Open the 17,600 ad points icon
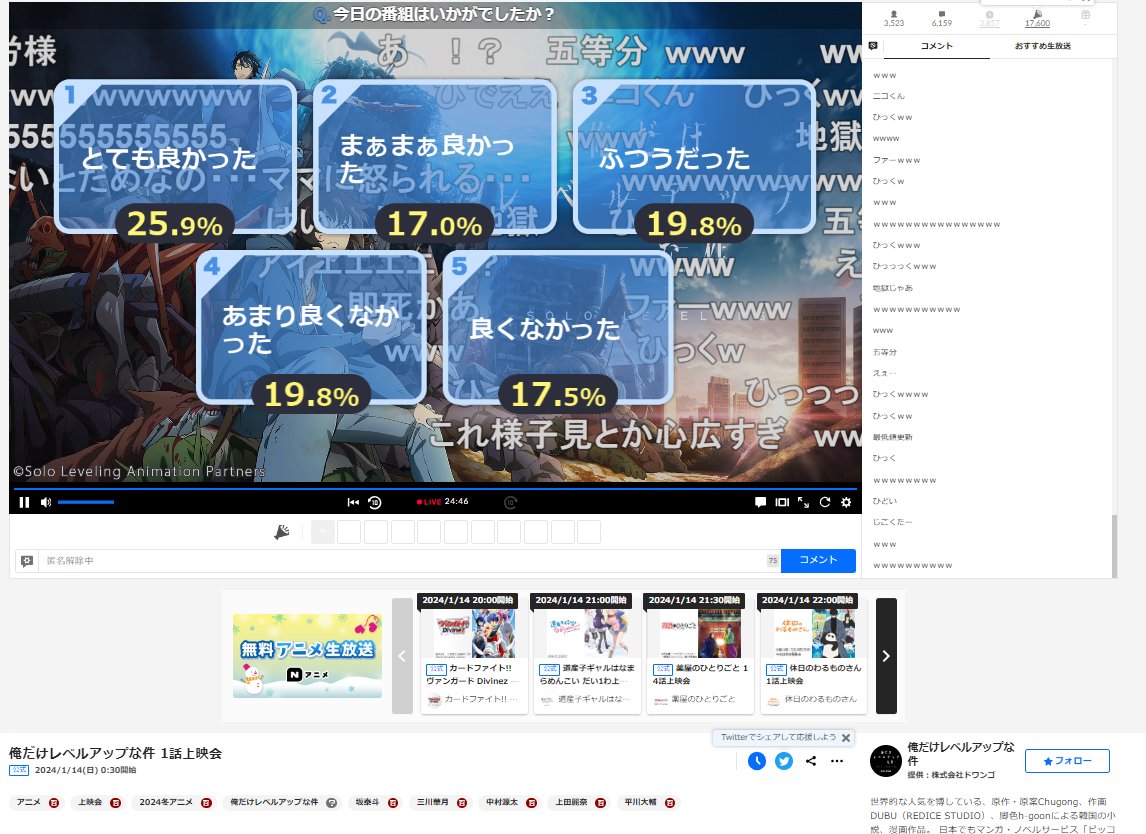Image resolution: width=1146 pixels, height=834 pixels. (x=1037, y=18)
